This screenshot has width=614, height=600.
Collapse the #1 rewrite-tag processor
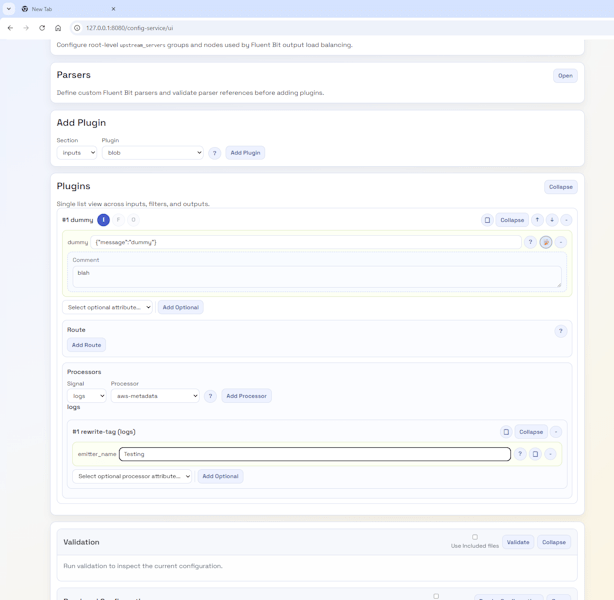[x=531, y=432]
